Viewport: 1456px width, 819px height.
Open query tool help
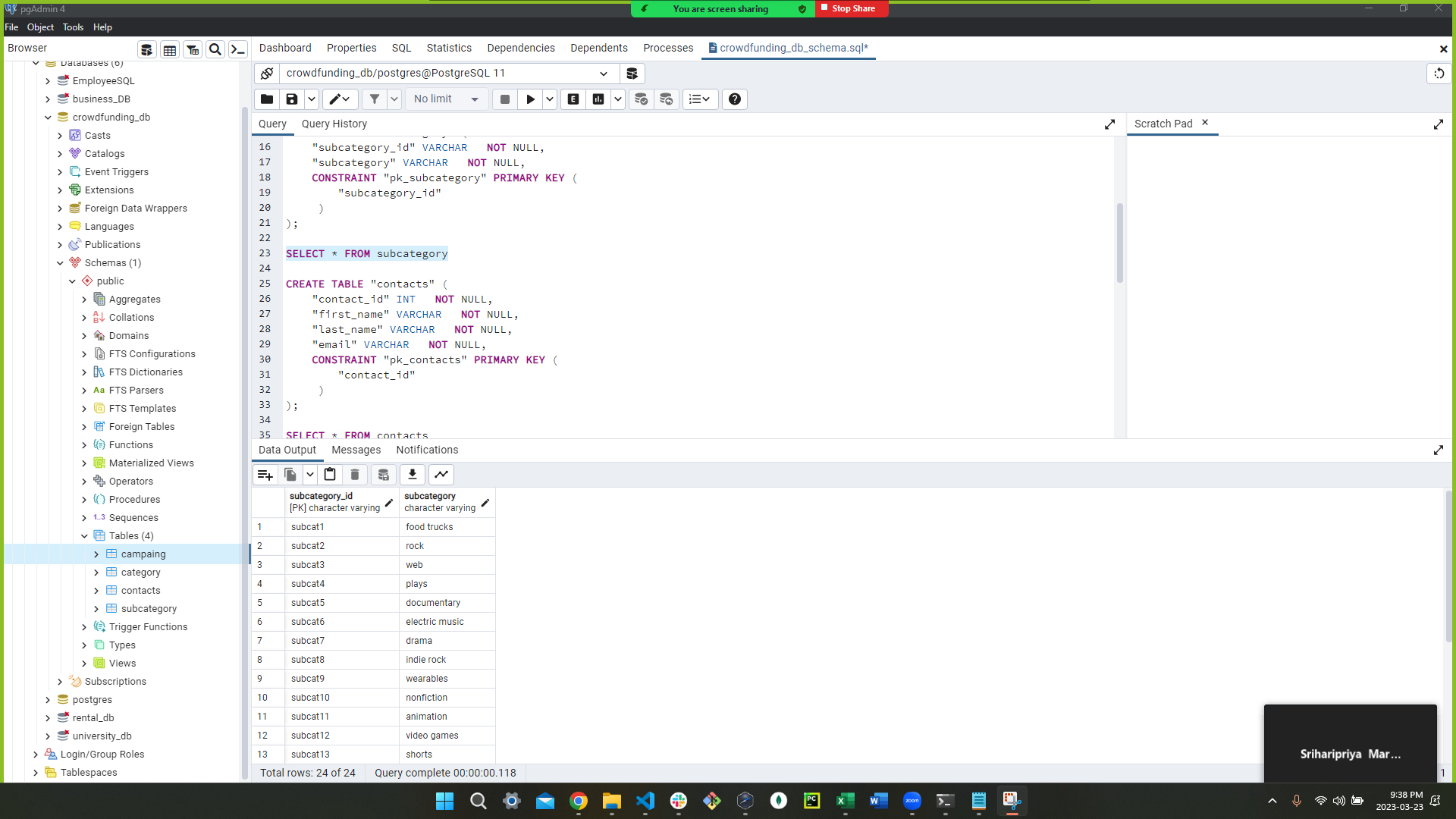point(734,99)
